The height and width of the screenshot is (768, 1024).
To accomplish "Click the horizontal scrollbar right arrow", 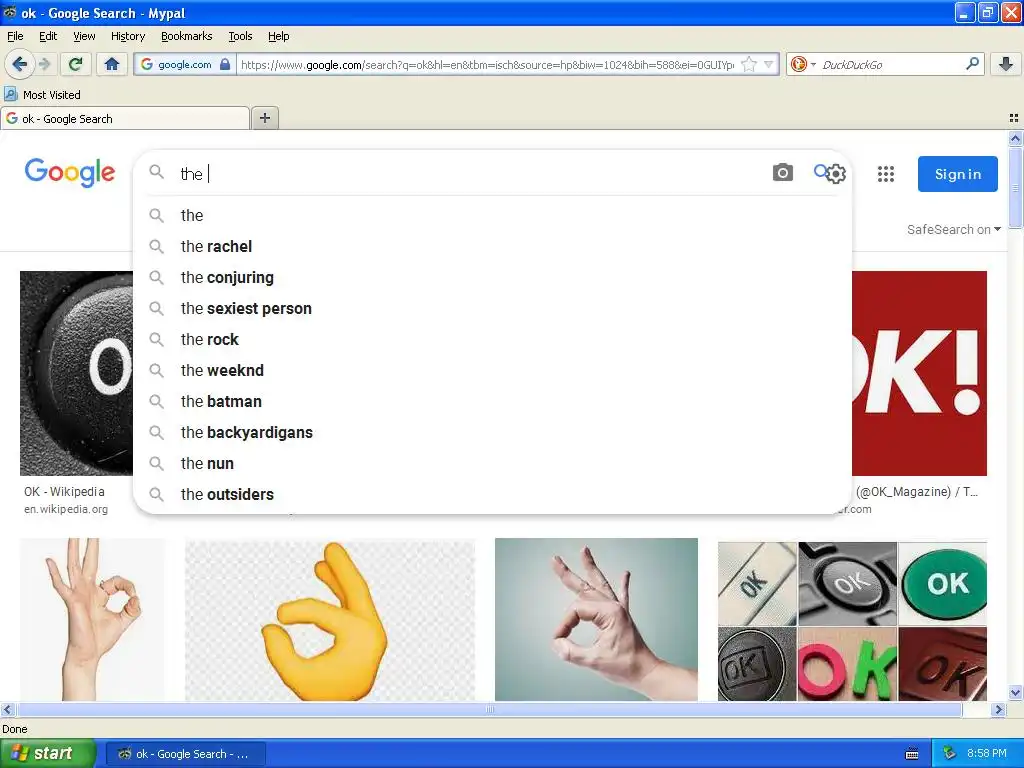I will click(x=998, y=709).
